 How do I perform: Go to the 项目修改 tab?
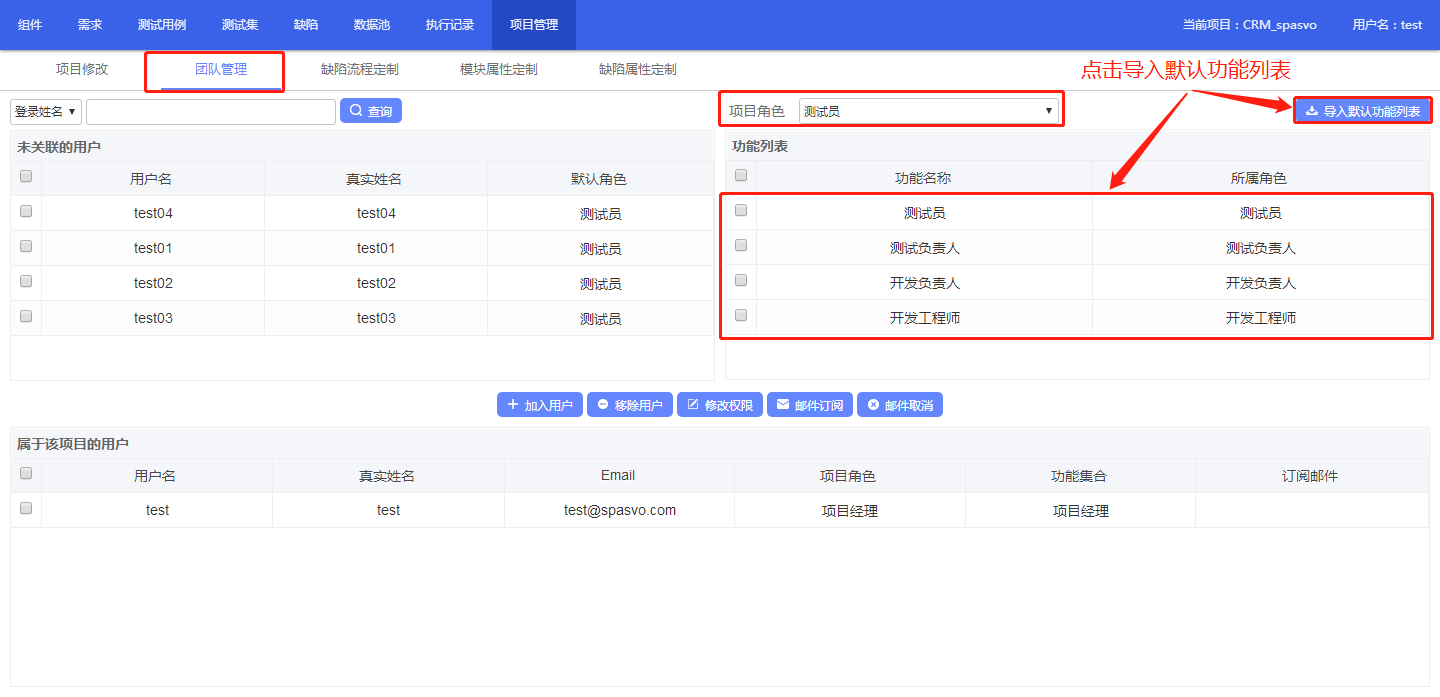click(82, 69)
